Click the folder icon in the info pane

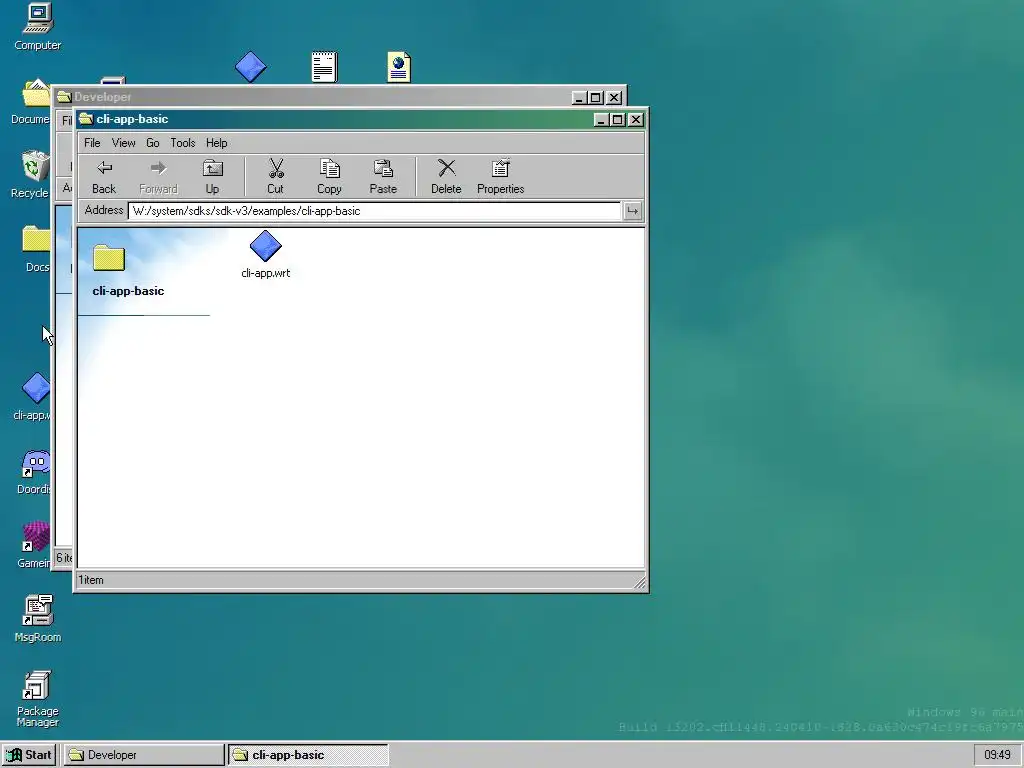click(108, 257)
